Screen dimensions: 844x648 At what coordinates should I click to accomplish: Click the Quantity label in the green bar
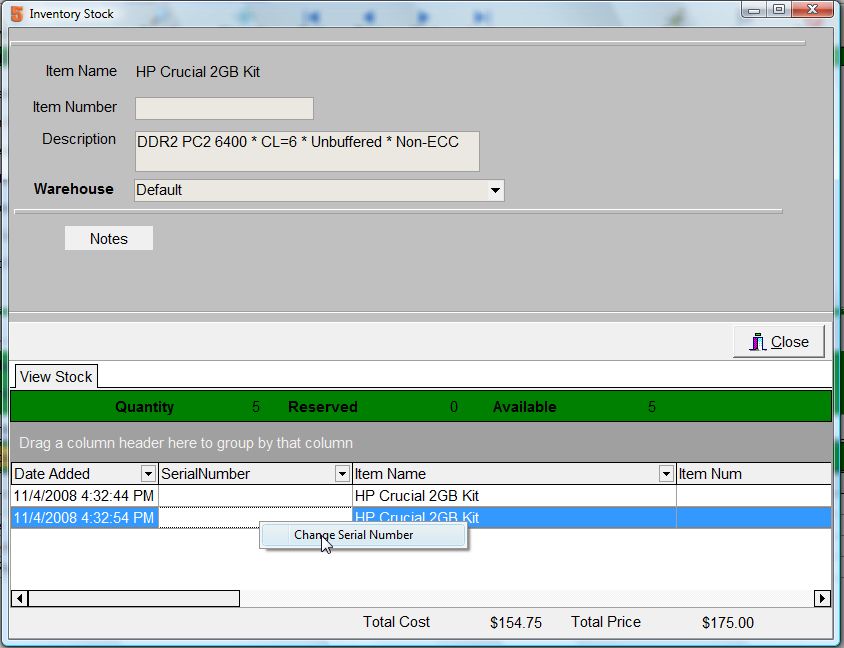click(144, 407)
